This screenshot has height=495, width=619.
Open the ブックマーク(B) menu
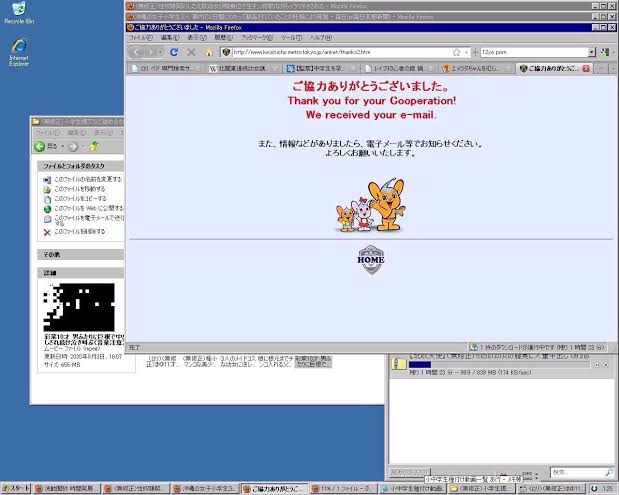click(x=257, y=38)
